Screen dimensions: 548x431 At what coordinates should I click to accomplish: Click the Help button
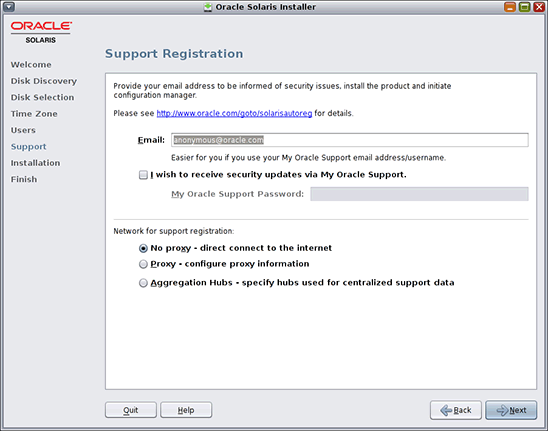(x=186, y=410)
